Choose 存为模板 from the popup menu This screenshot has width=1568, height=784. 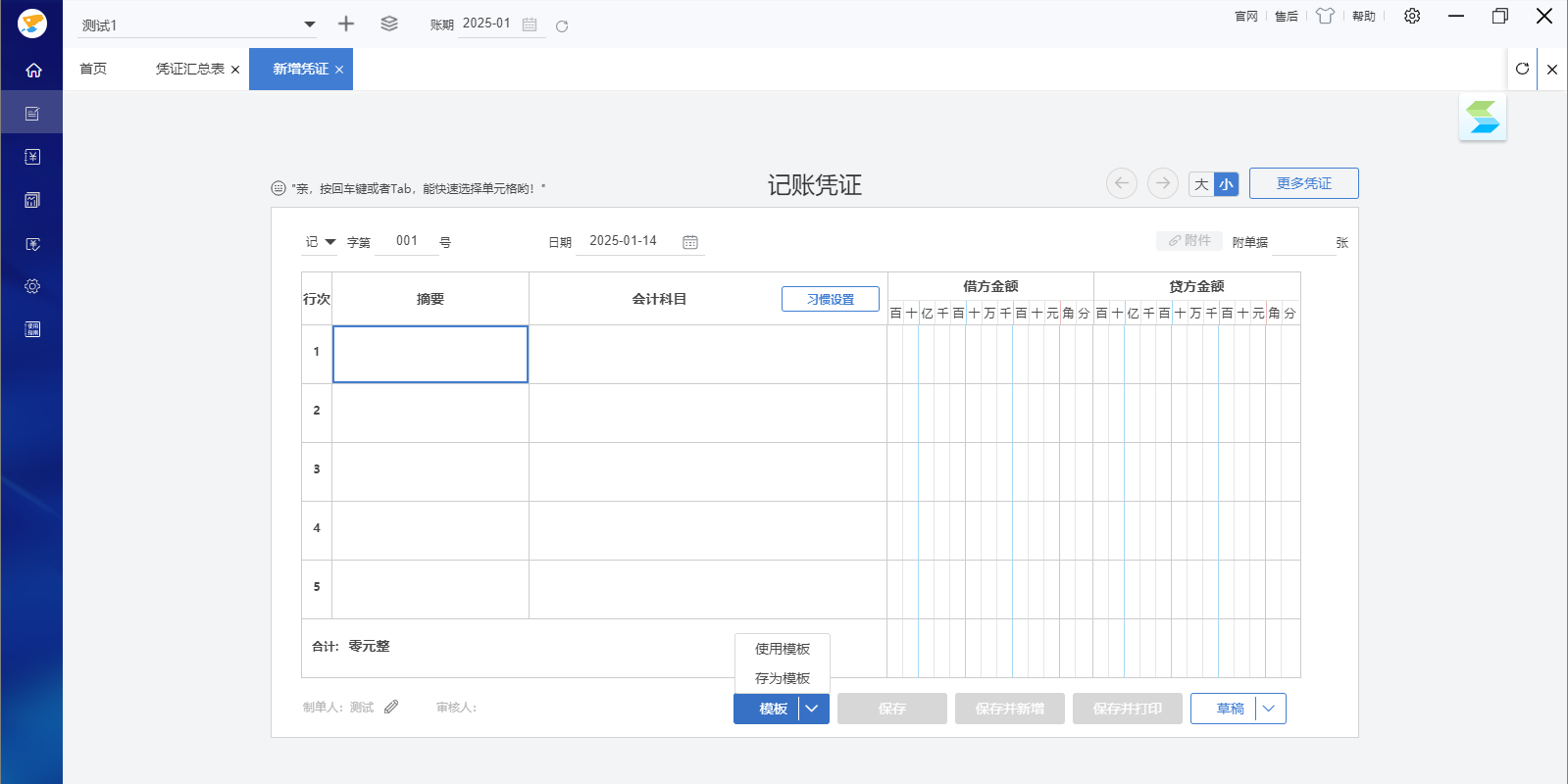click(783, 678)
